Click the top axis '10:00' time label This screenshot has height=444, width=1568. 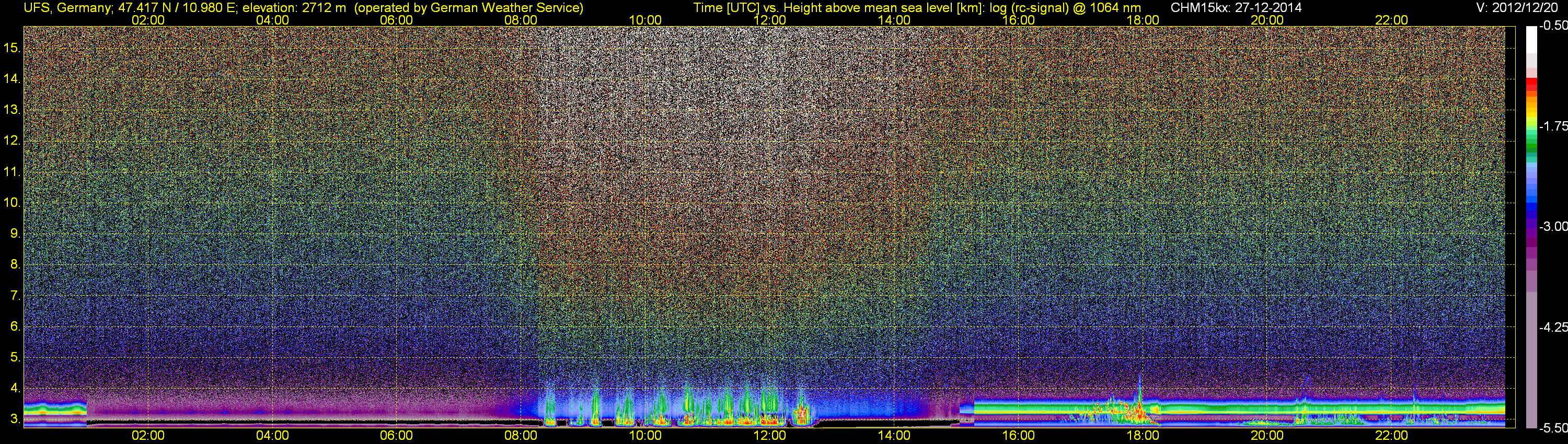click(x=645, y=20)
